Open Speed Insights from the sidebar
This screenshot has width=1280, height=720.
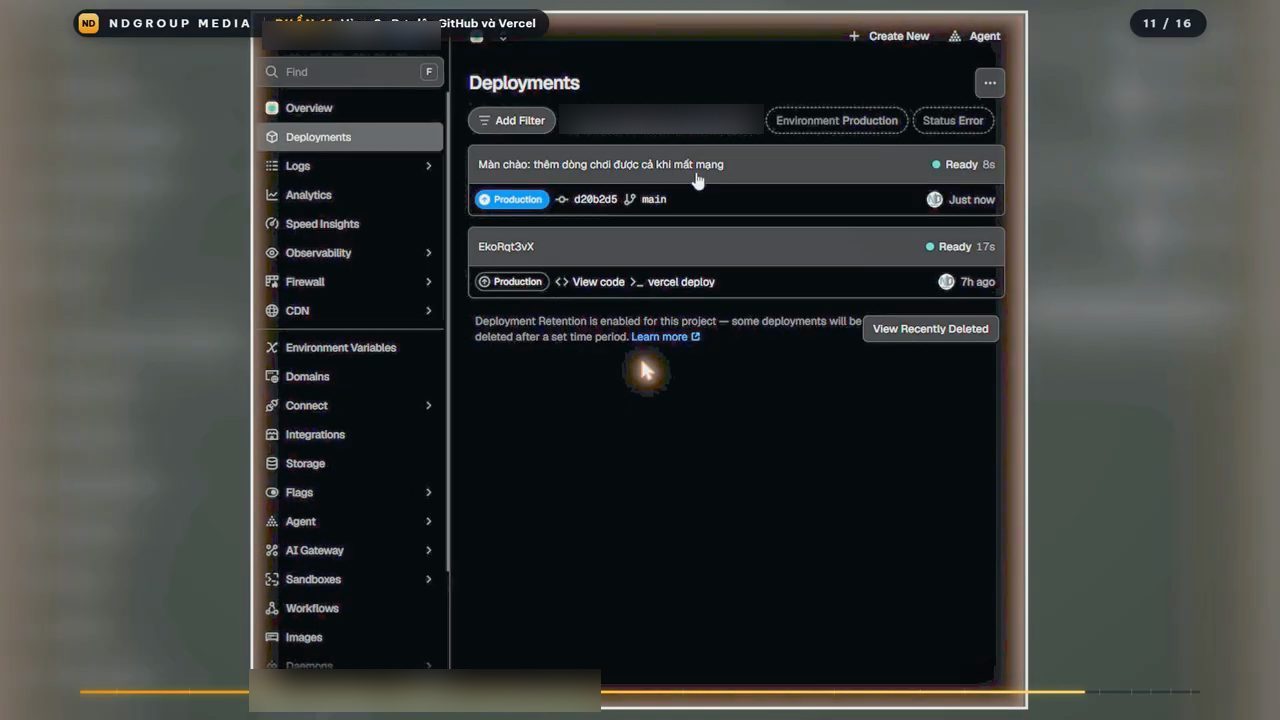(x=350, y=224)
